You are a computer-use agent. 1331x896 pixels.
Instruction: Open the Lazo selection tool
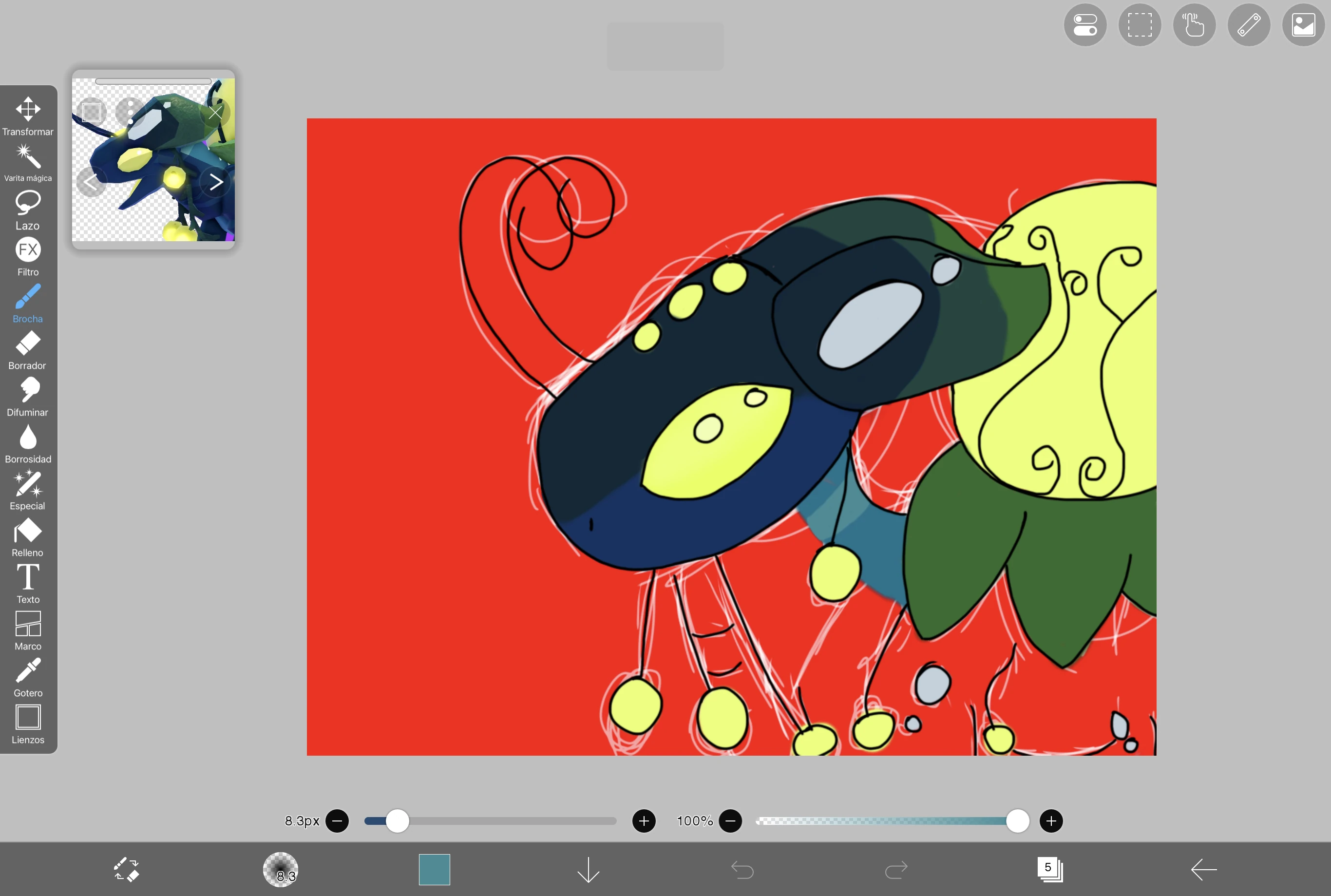(x=27, y=208)
